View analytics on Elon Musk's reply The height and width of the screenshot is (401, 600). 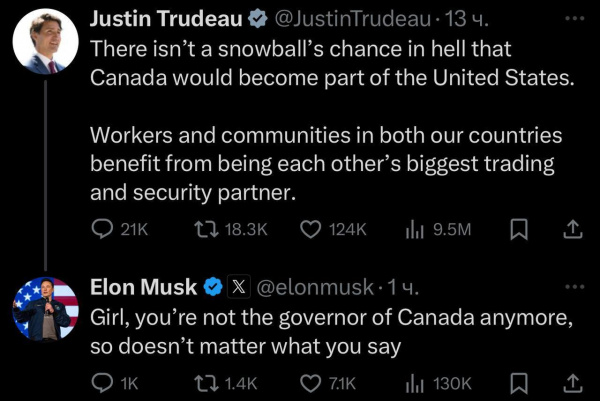[416, 382]
